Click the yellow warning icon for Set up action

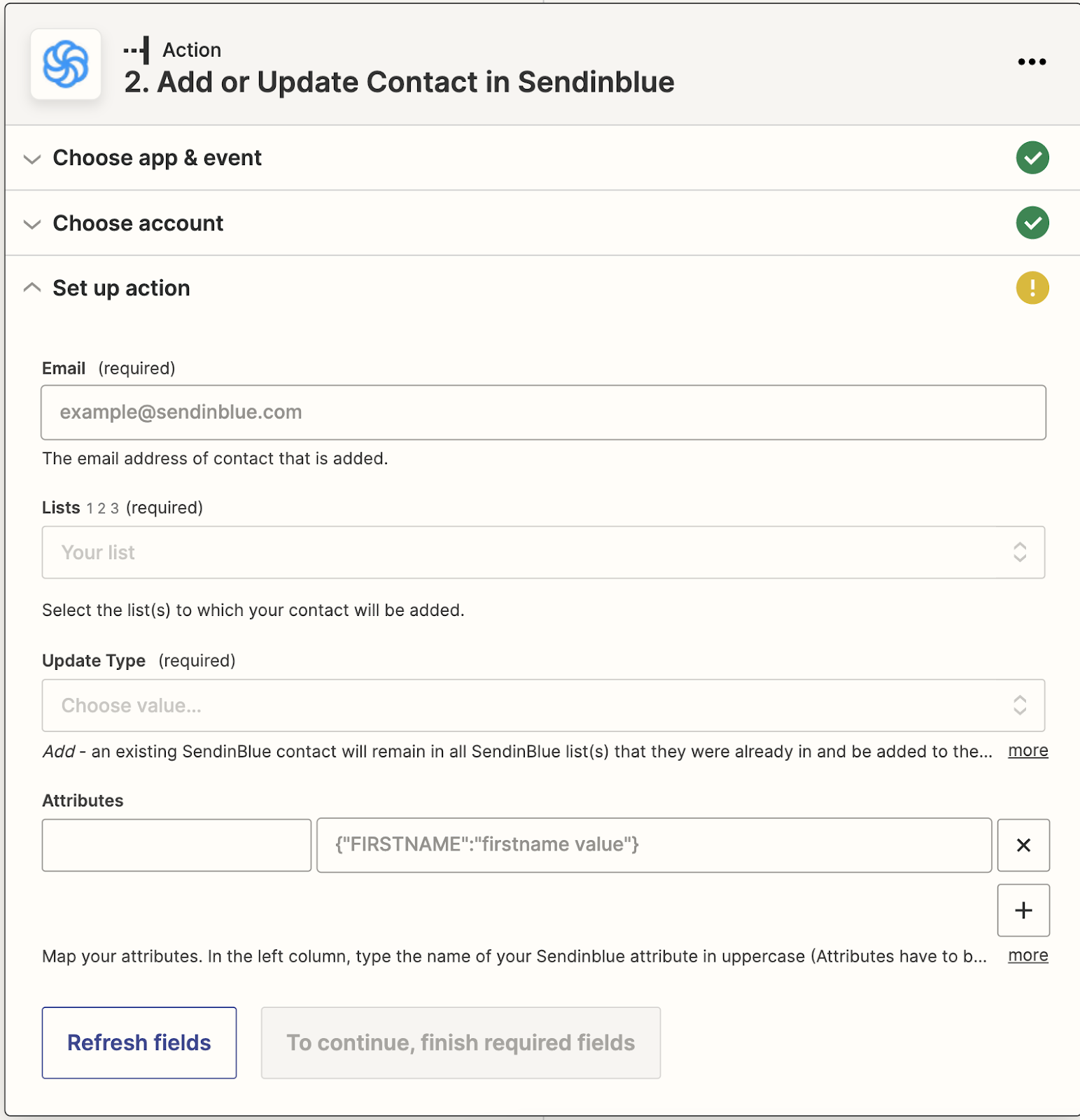pos(1032,288)
